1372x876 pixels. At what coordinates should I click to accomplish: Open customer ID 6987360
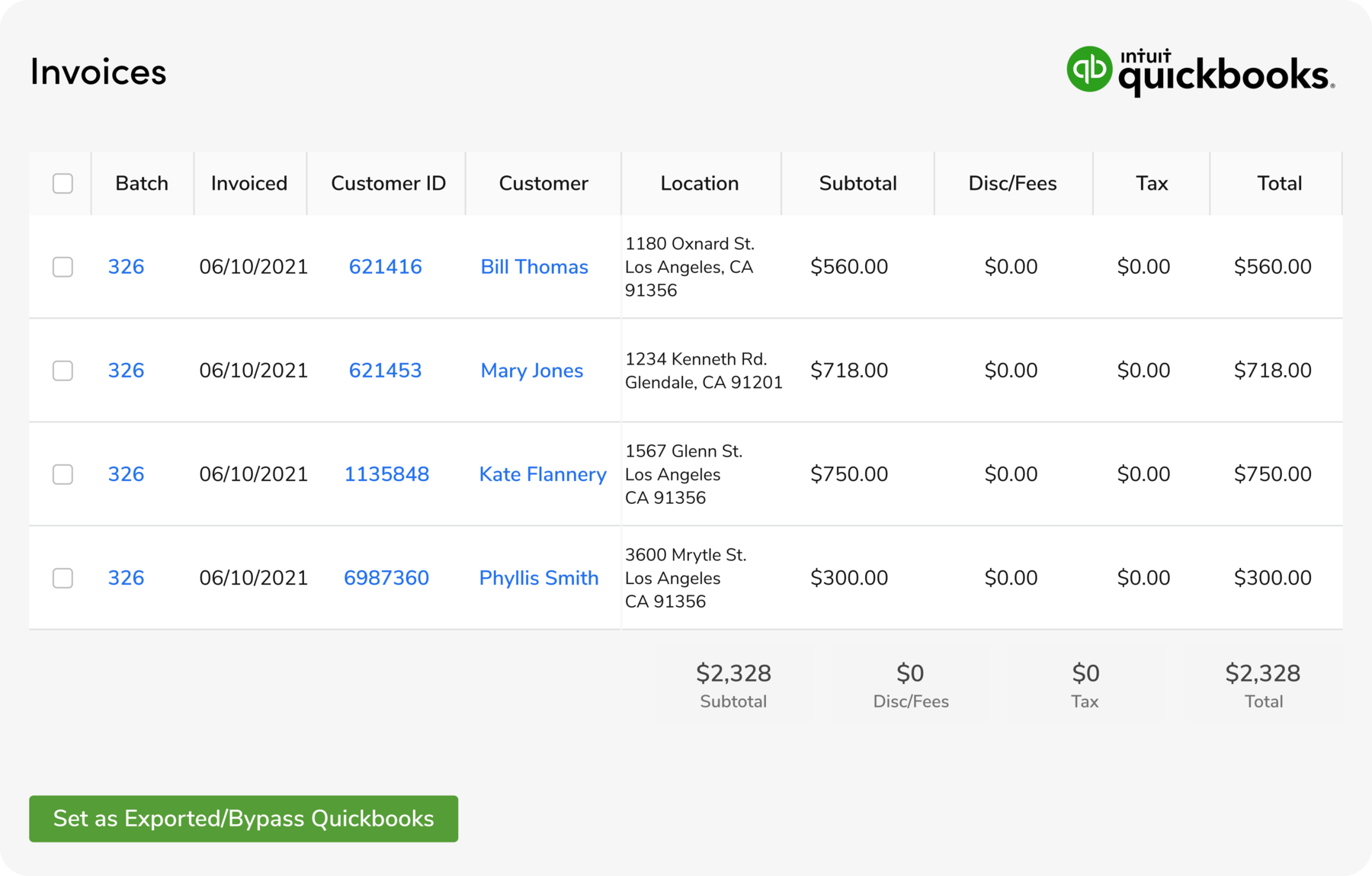pos(386,578)
